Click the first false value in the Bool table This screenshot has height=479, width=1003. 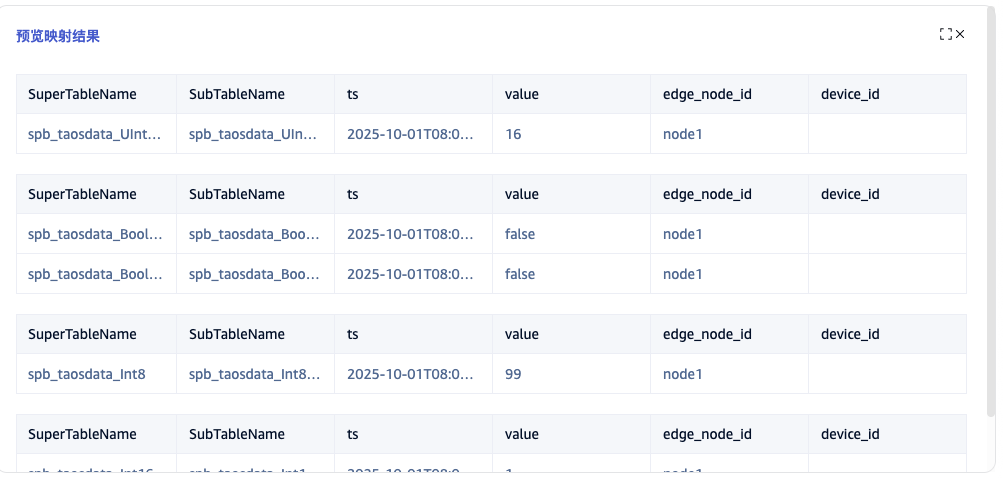point(520,234)
